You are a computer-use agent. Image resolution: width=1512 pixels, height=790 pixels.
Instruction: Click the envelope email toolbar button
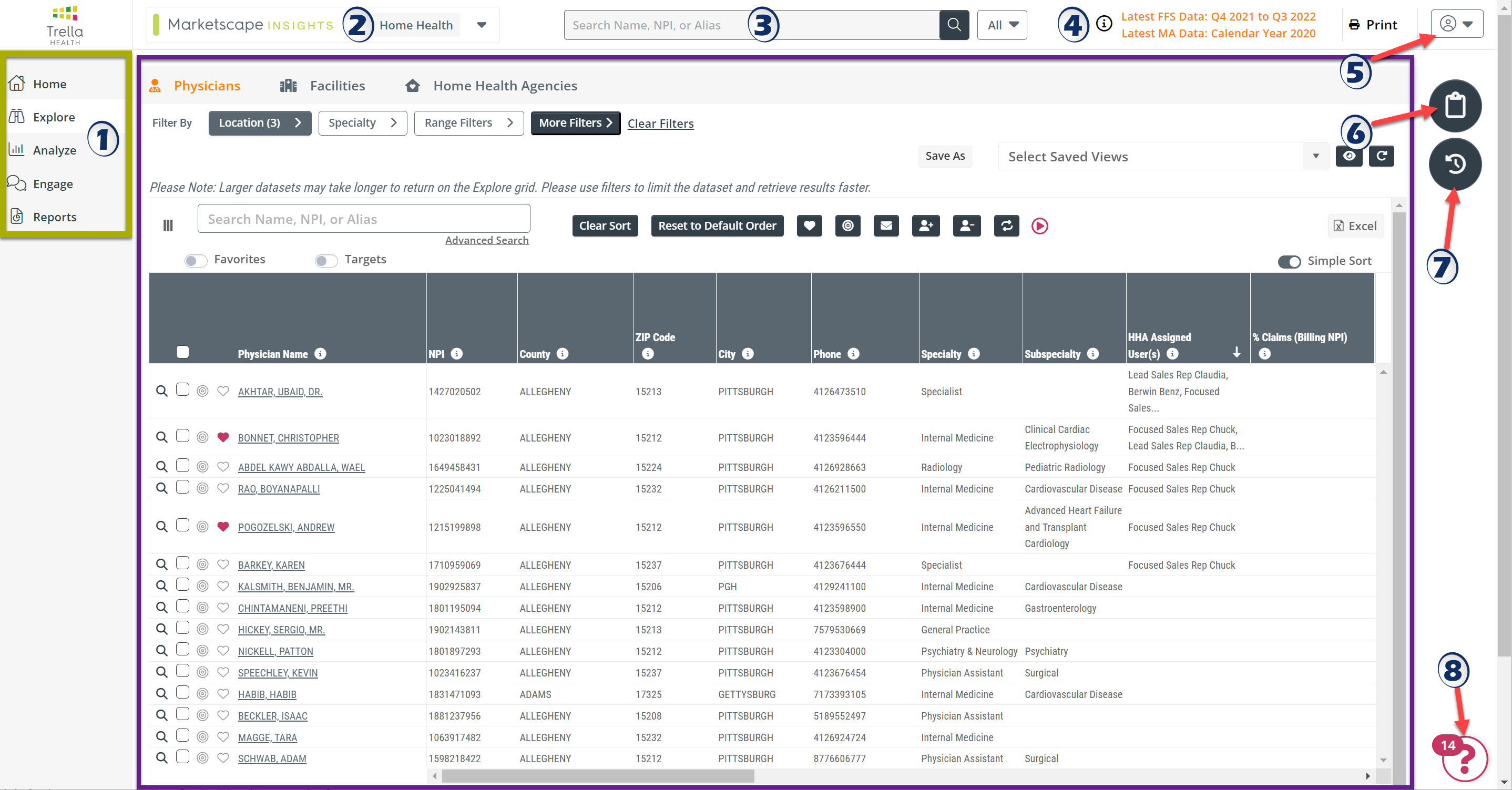click(886, 226)
